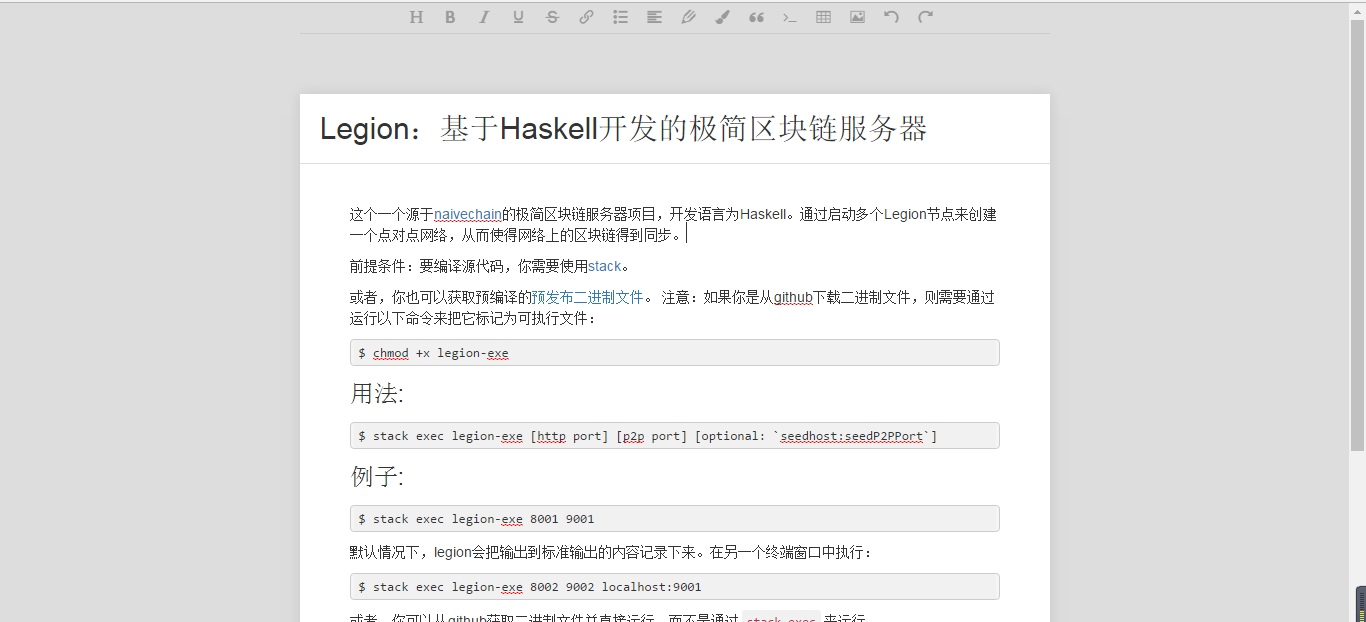Redo the last edit
The width and height of the screenshot is (1366, 622).
click(925, 17)
